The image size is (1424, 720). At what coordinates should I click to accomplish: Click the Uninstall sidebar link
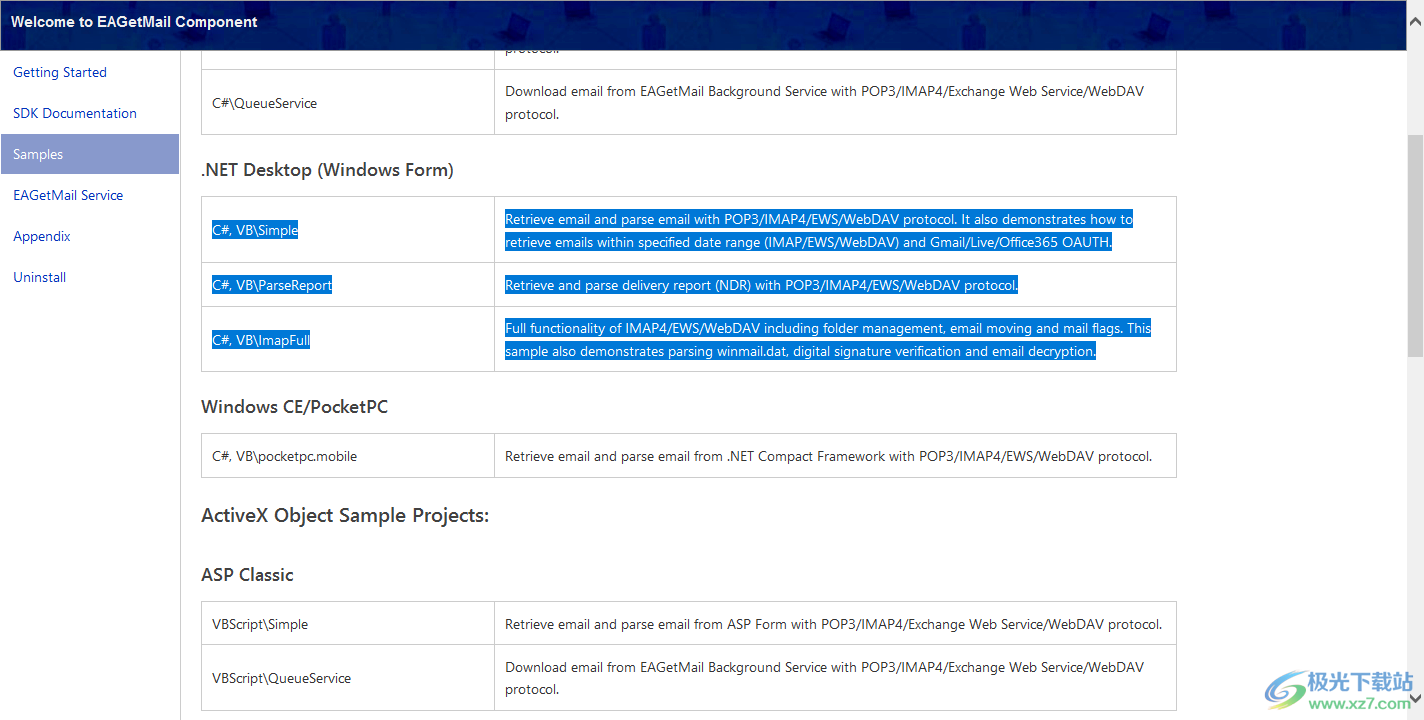point(40,277)
